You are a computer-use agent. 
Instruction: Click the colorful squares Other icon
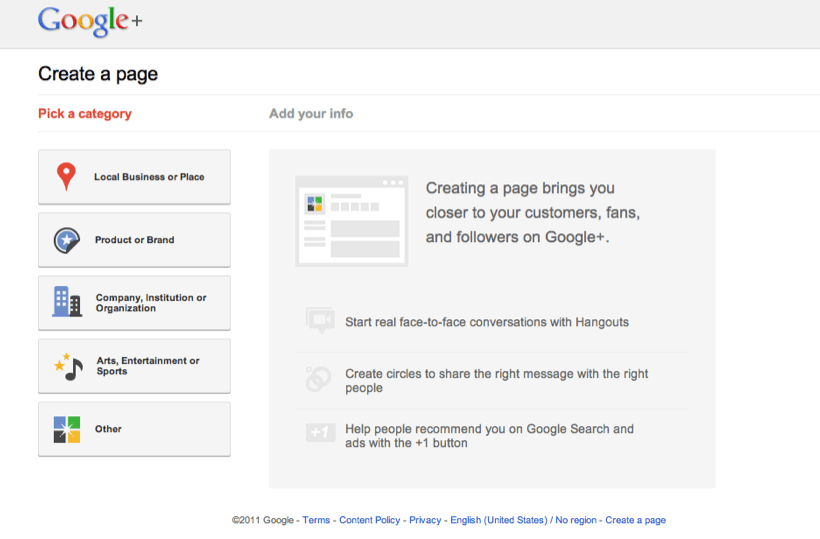click(67, 429)
